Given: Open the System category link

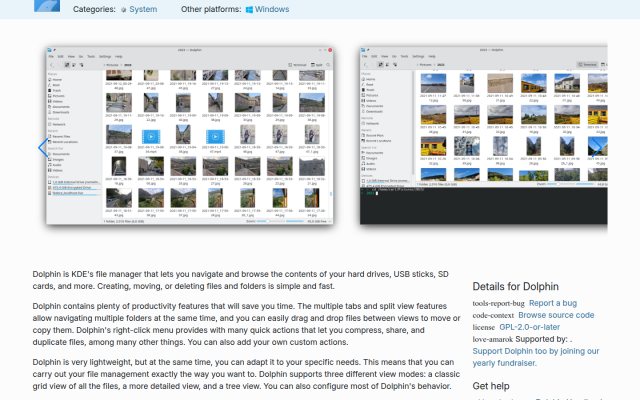Looking at the screenshot, I should pos(143,9).
